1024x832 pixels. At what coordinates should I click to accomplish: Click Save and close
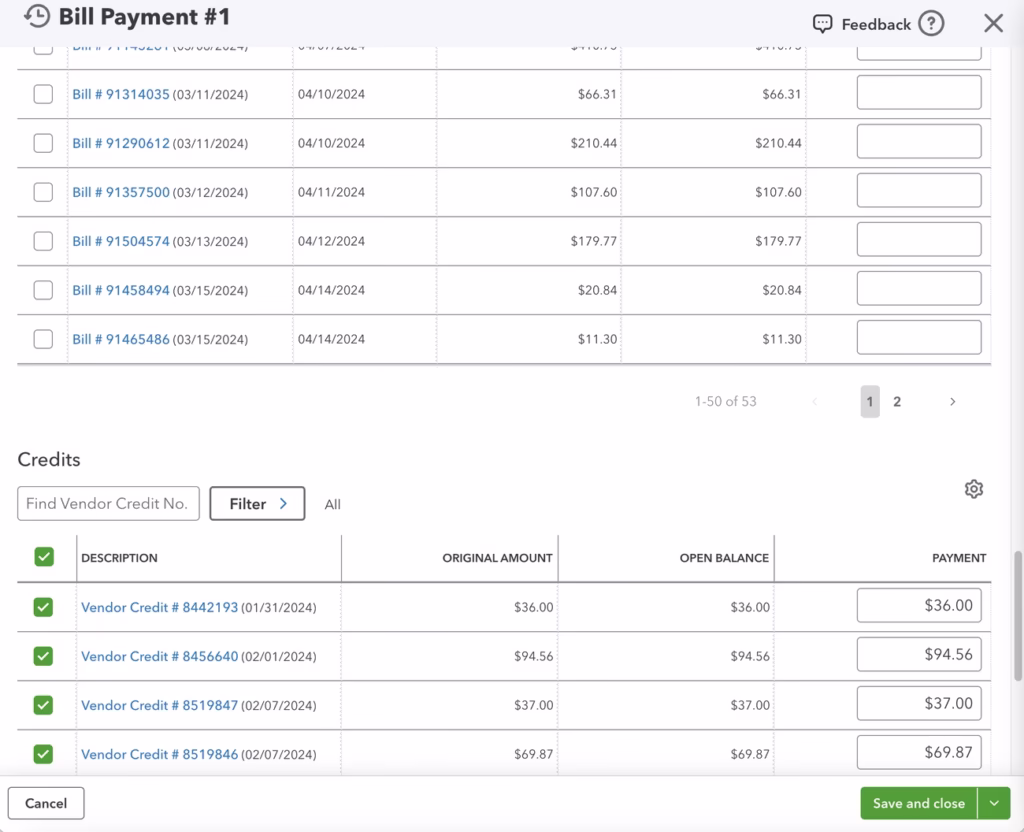click(x=919, y=803)
